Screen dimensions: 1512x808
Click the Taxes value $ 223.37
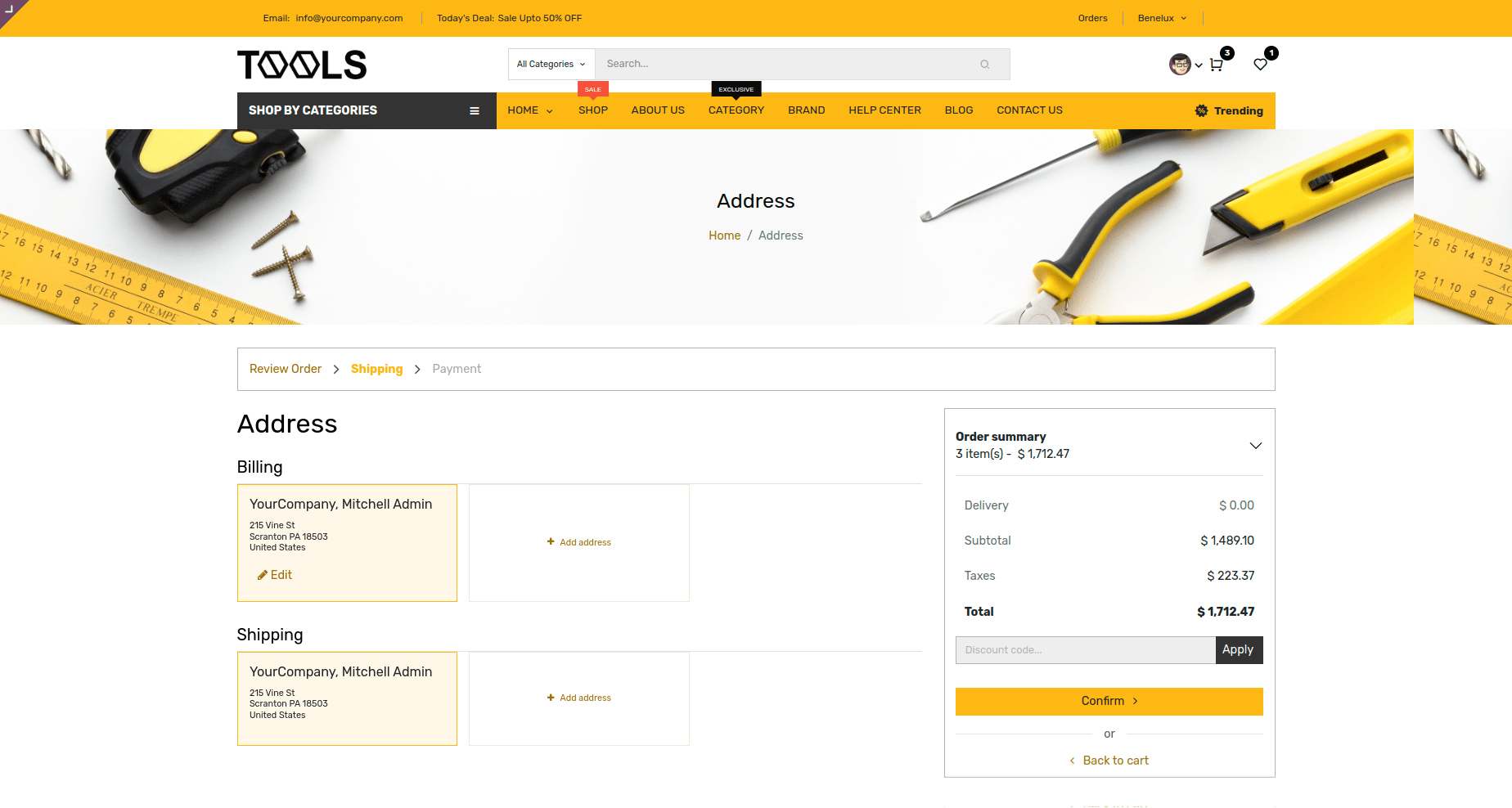tap(1230, 576)
